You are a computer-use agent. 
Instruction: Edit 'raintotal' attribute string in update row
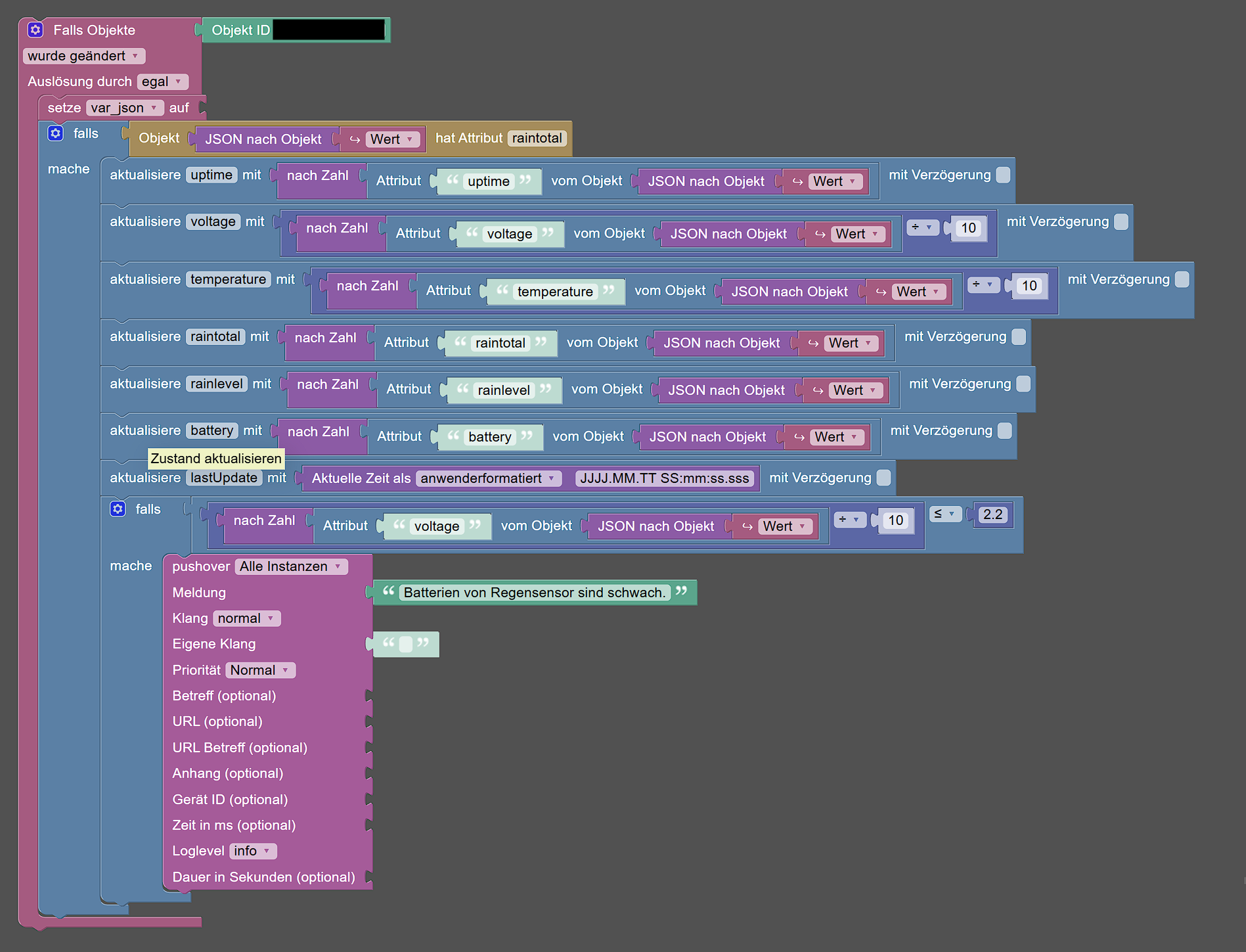pyautogui.click(x=500, y=343)
